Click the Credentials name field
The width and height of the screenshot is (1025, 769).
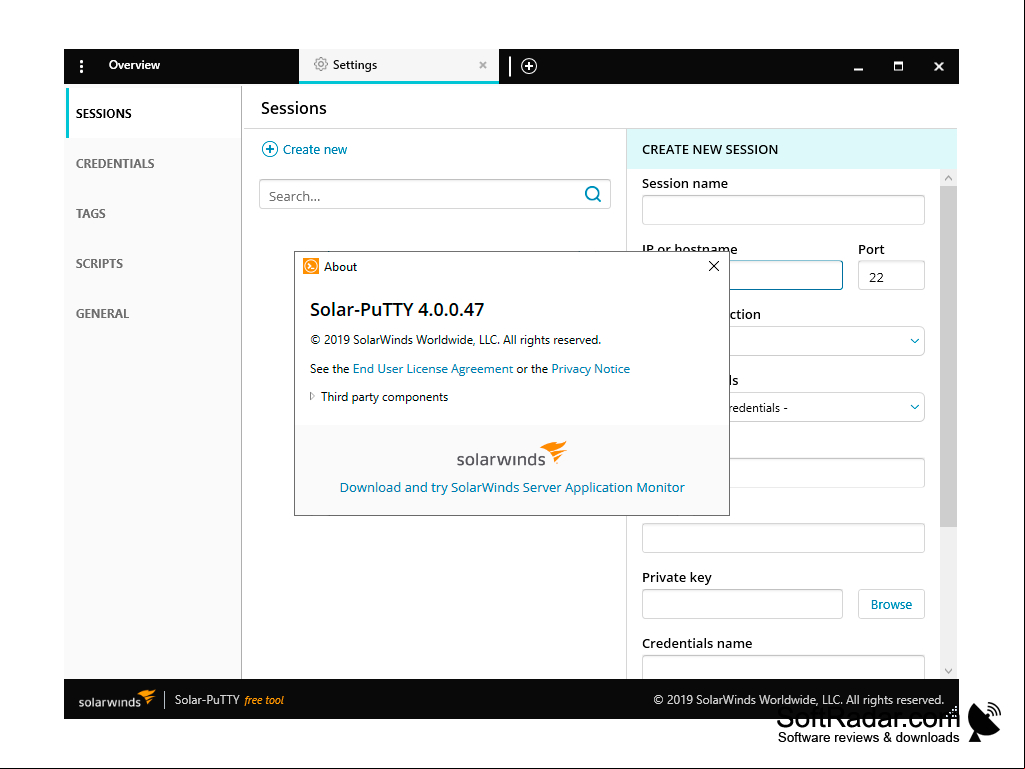click(x=783, y=666)
